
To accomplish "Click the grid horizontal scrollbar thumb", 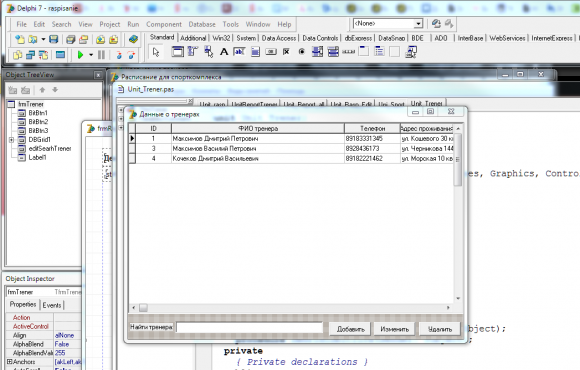I will coord(143,307).
